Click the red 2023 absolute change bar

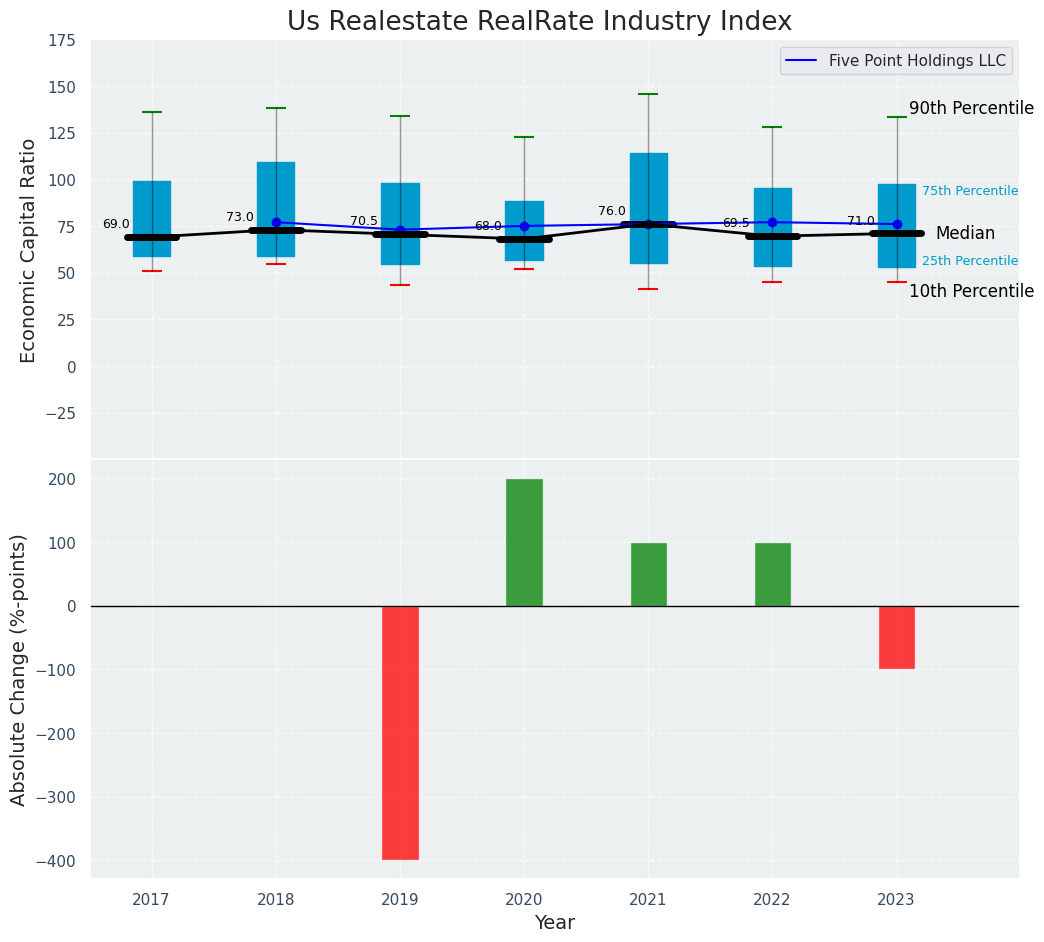[896, 637]
